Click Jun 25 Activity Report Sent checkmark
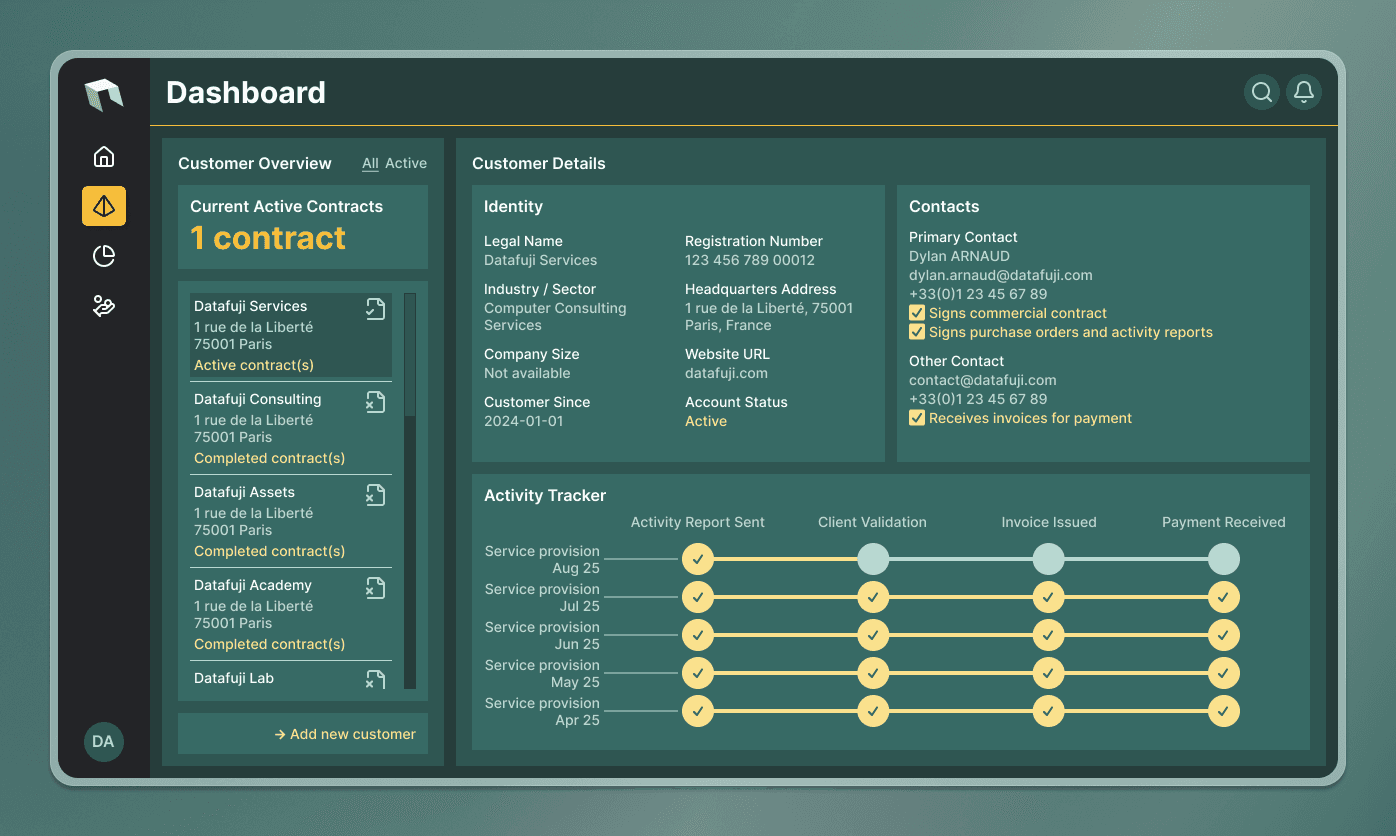The height and width of the screenshot is (836, 1396). (x=698, y=635)
